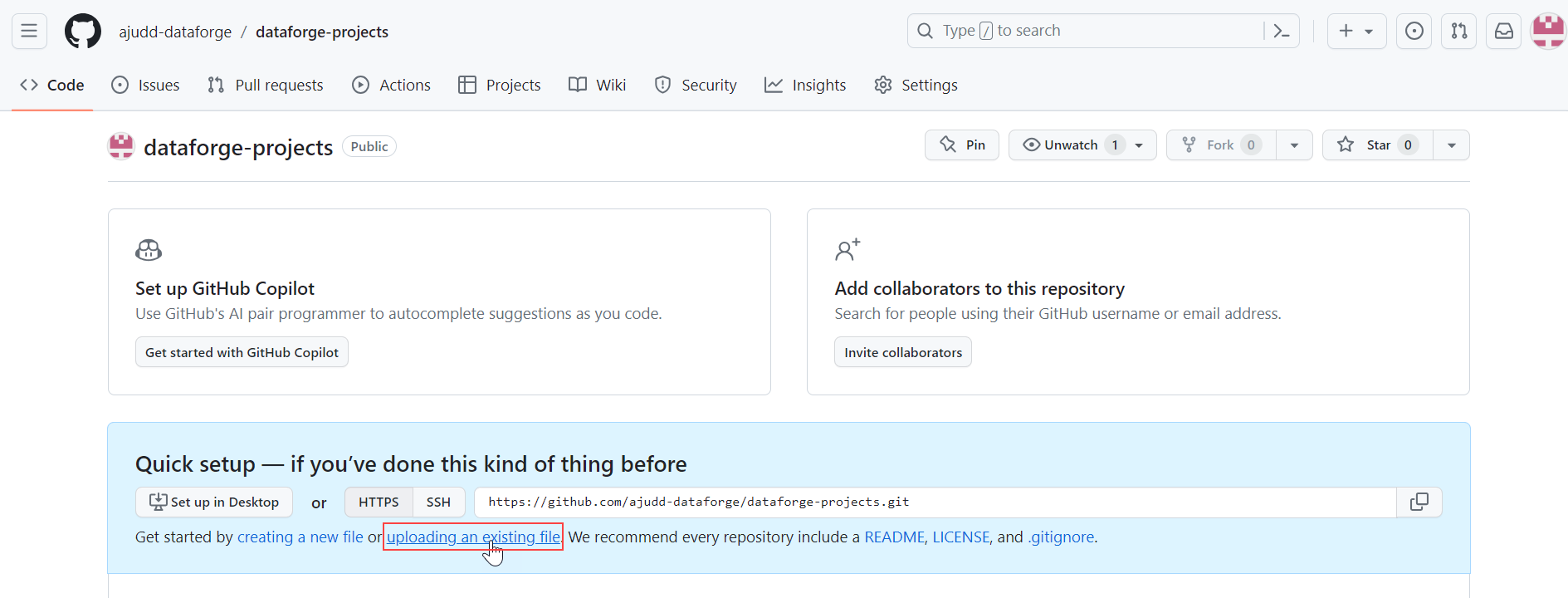Click the repository clone URL field
Viewport: 1568px width, 598px height.
point(935,502)
